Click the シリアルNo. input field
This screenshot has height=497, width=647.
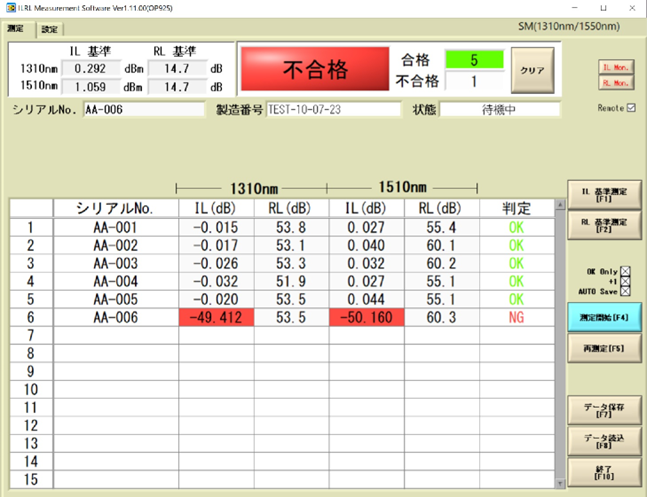(x=143, y=110)
